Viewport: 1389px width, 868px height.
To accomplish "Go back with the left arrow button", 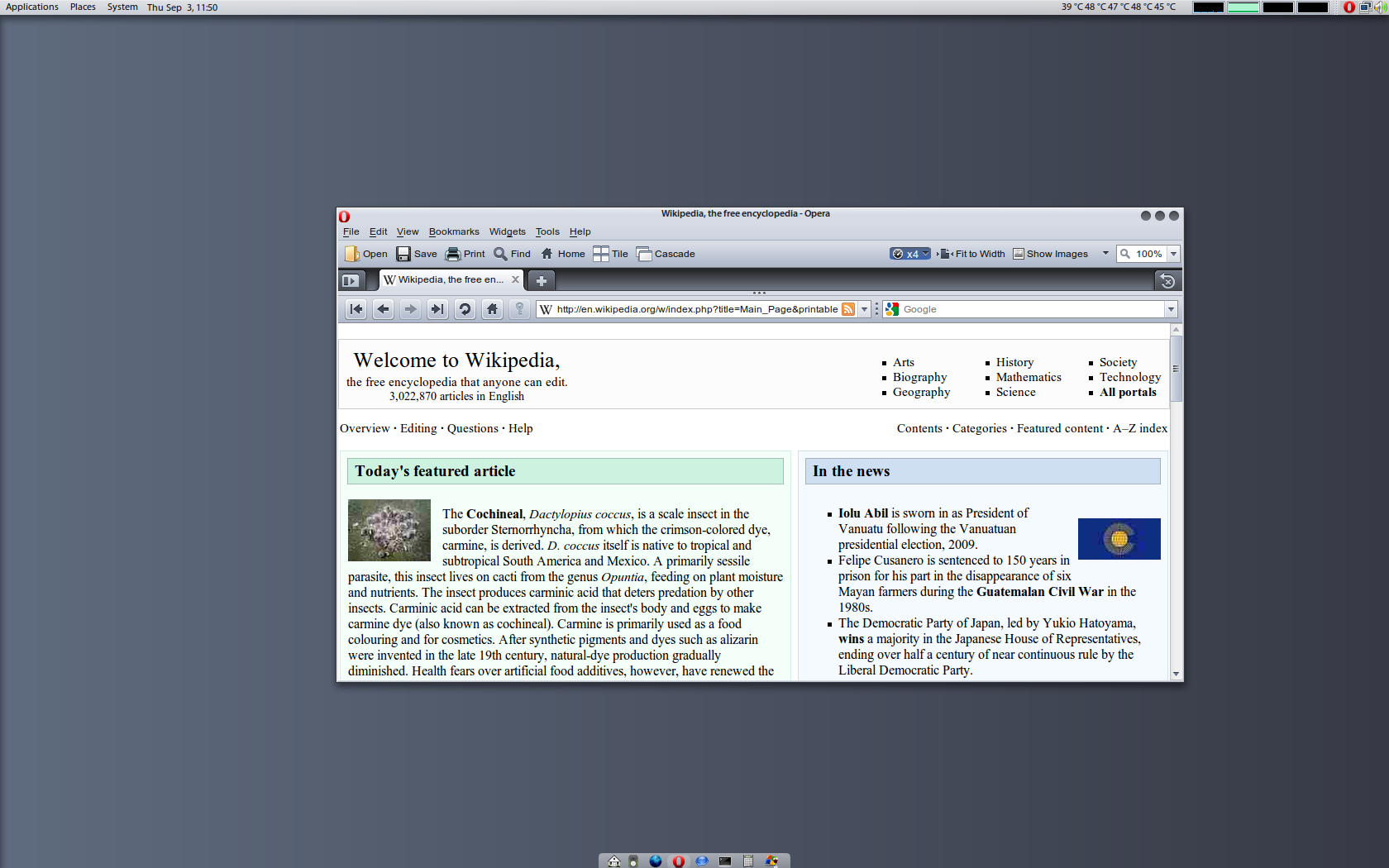I will point(384,309).
